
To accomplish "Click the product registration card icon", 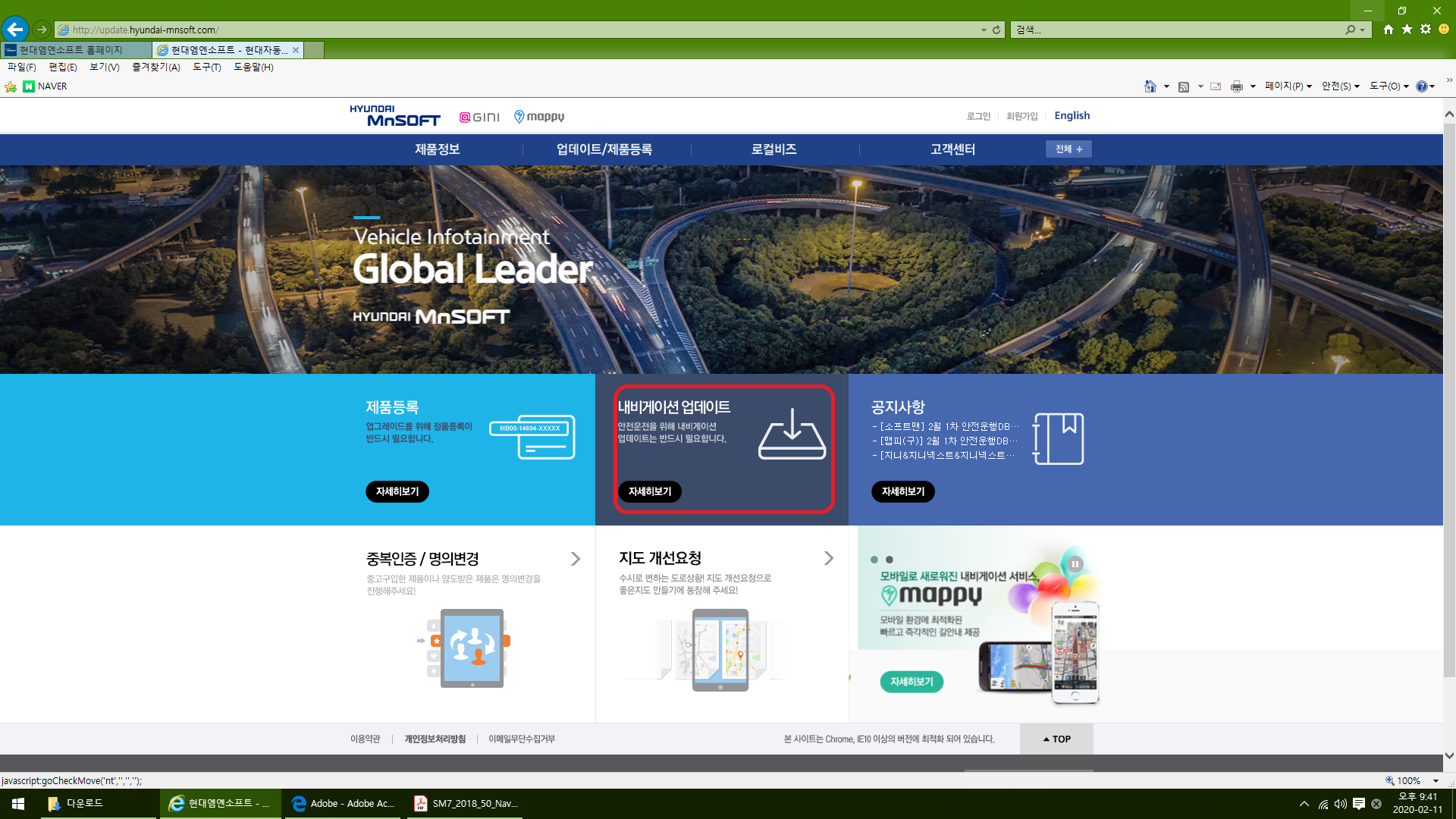I will coord(532,437).
